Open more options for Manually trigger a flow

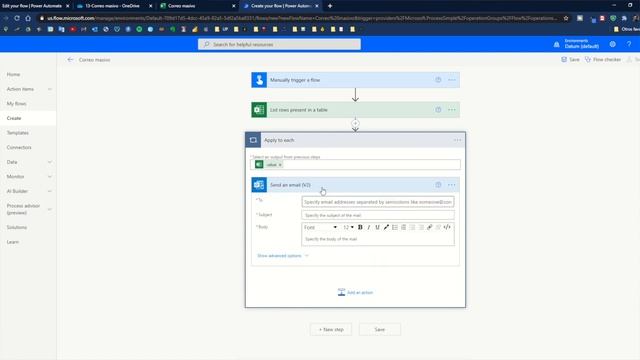click(451, 80)
